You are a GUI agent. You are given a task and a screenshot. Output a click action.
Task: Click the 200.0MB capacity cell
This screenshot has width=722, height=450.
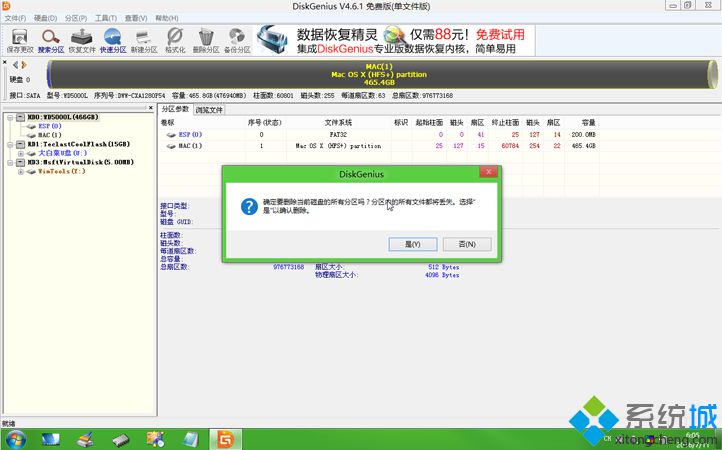click(x=583, y=134)
